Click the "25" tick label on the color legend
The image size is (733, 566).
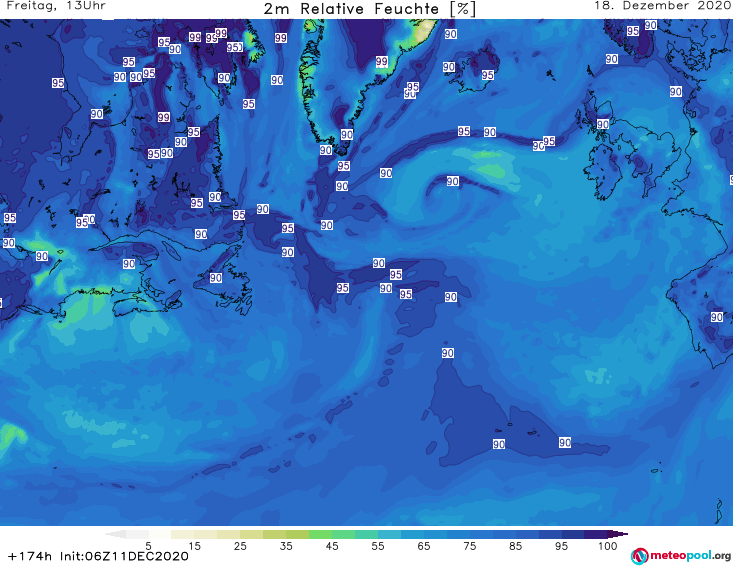click(240, 545)
